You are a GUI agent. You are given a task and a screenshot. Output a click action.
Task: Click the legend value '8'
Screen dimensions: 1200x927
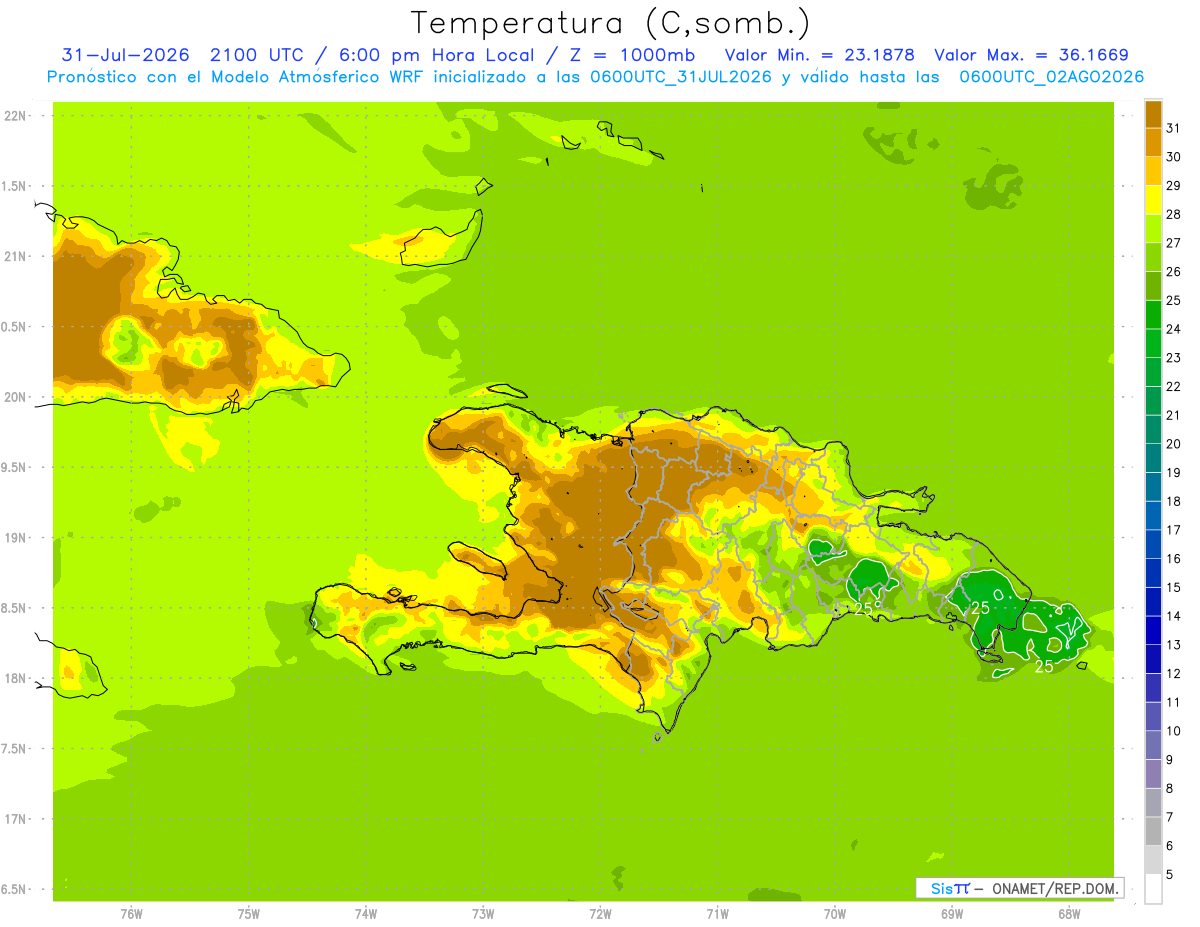(1170, 789)
